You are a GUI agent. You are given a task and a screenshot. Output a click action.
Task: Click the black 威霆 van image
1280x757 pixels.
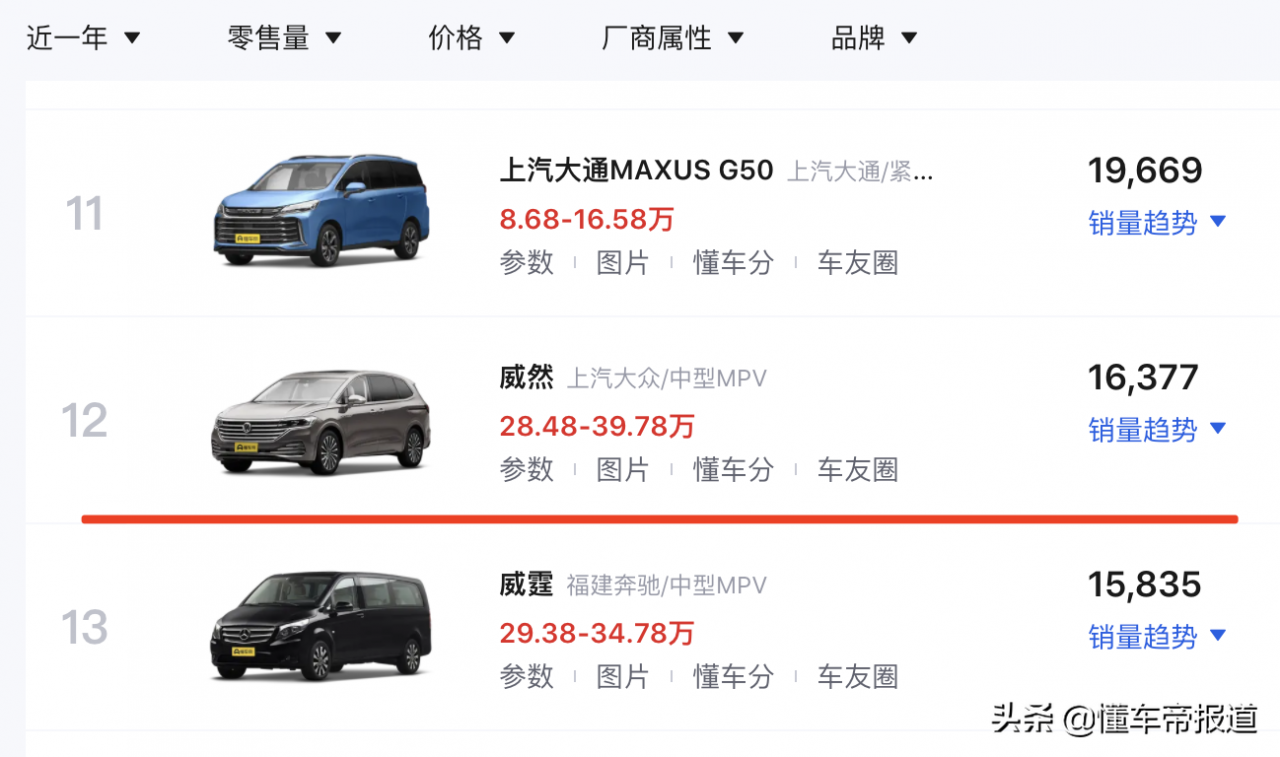(x=321, y=626)
